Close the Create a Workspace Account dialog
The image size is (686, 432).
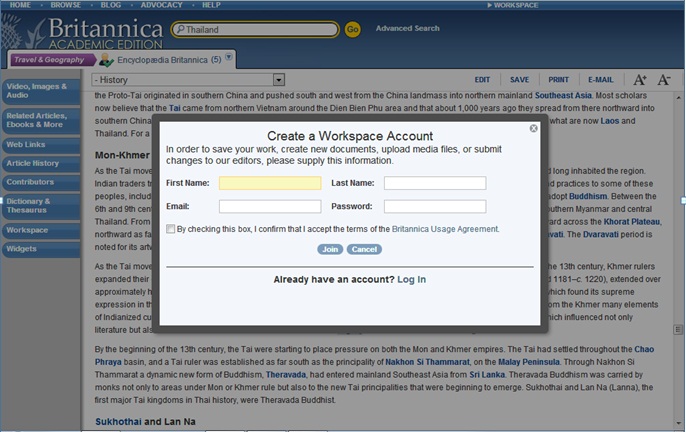[533, 128]
